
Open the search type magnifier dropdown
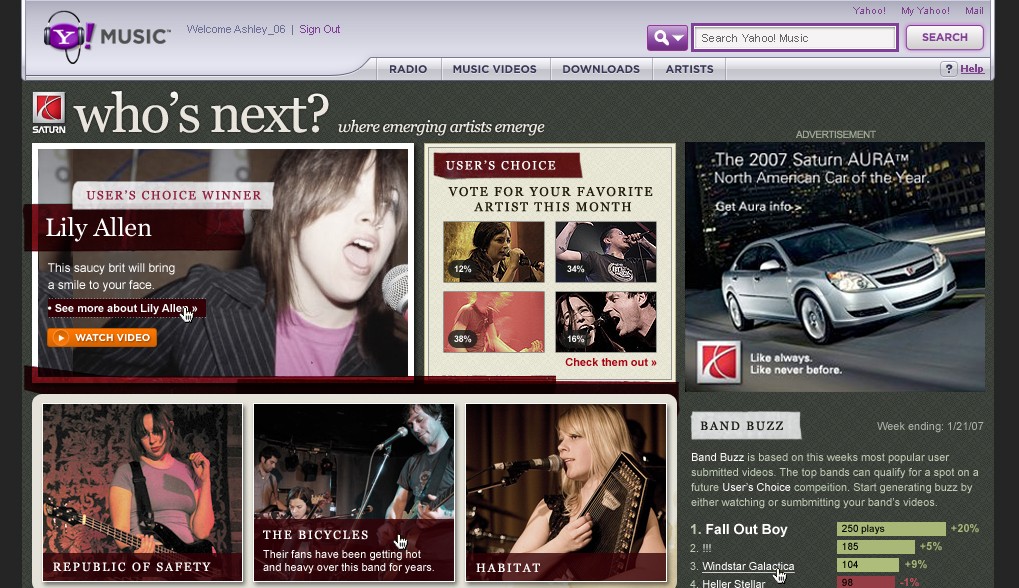pos(667,38)
